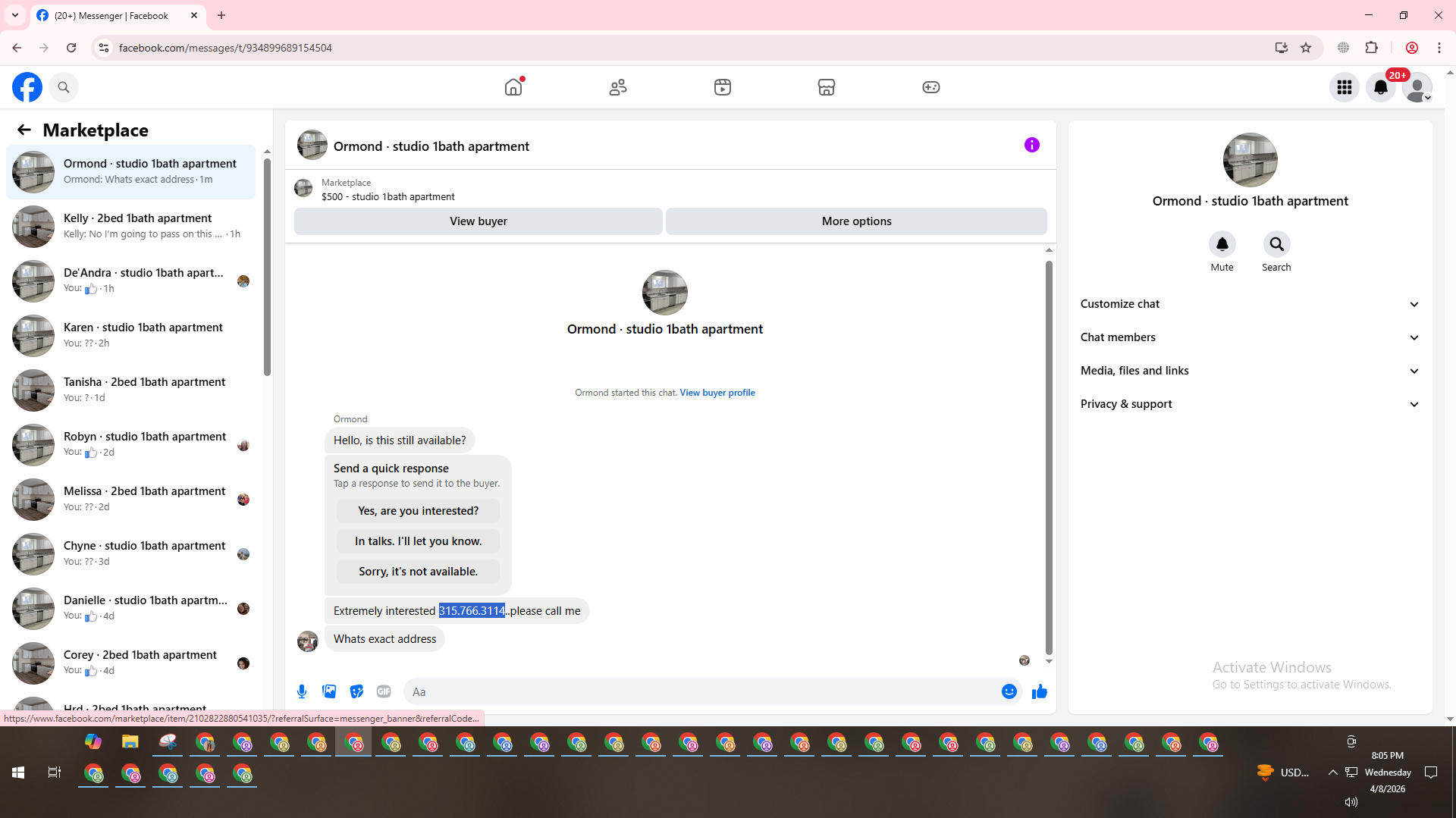
Task: Open the nine-dot menu grid icon
Action: [x=1345, y=87]
